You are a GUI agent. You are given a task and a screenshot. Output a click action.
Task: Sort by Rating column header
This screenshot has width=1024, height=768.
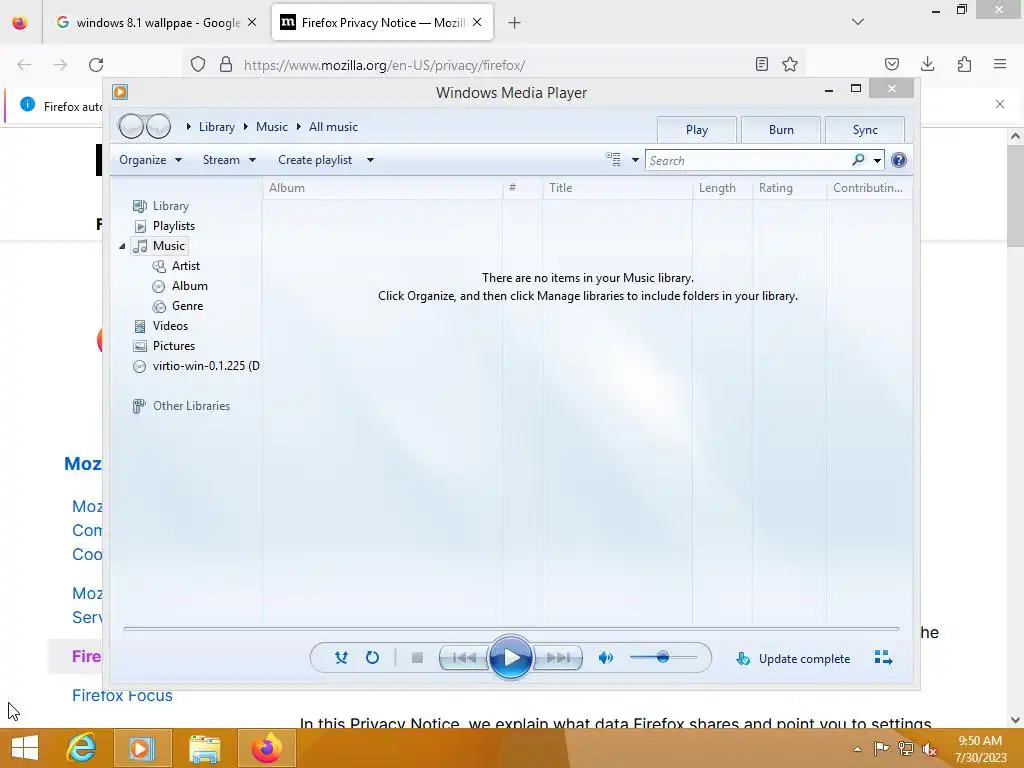pyautogui.click(x=790, y=188)
